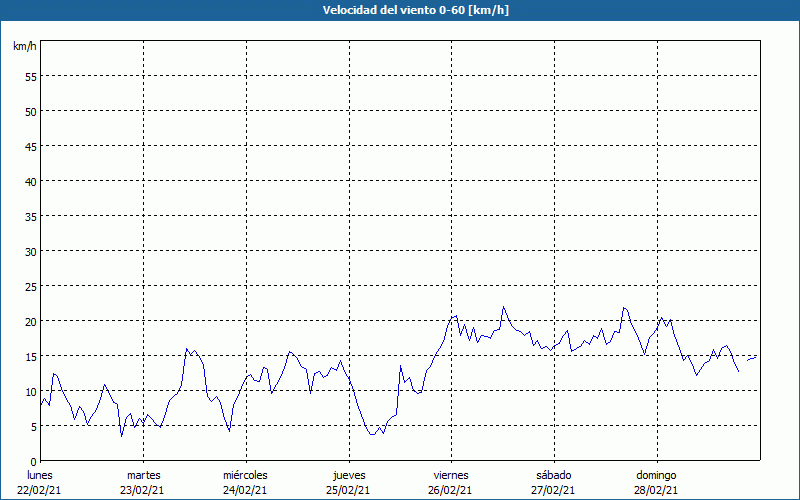
Task: Click the km/h axis unit label
Action: (x=24, y=46)
